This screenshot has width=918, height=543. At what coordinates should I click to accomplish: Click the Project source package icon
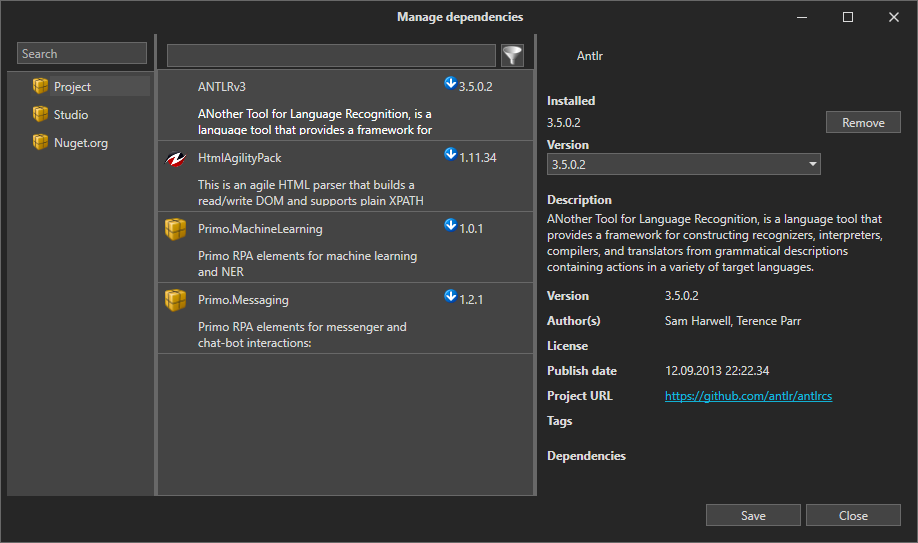point(40,86)
